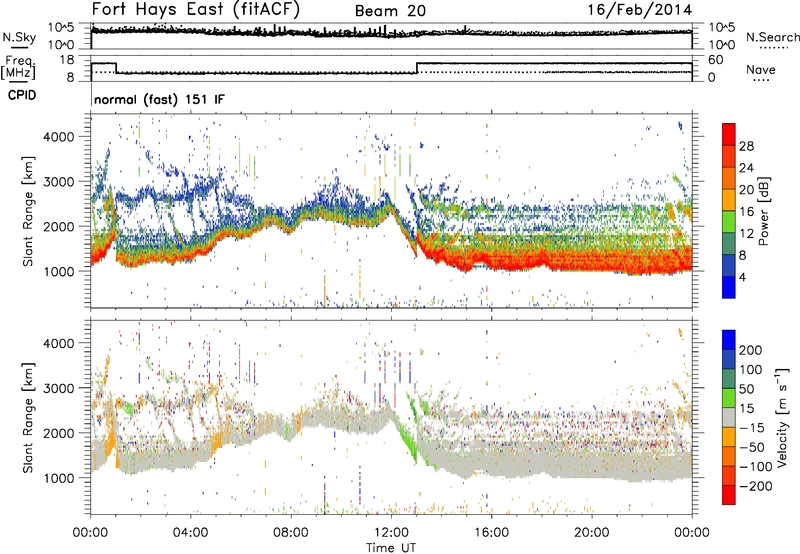Viewport: 800px width, 554px height.
Task: Pick the yellow-orange segment of the power colorbar
Action: tap(729, 200)
